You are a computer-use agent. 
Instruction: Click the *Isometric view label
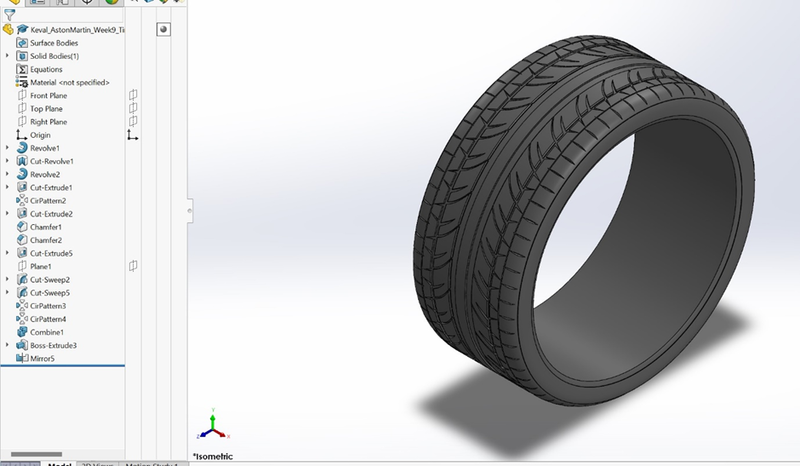pyautogui.click(x=213, y=456)
